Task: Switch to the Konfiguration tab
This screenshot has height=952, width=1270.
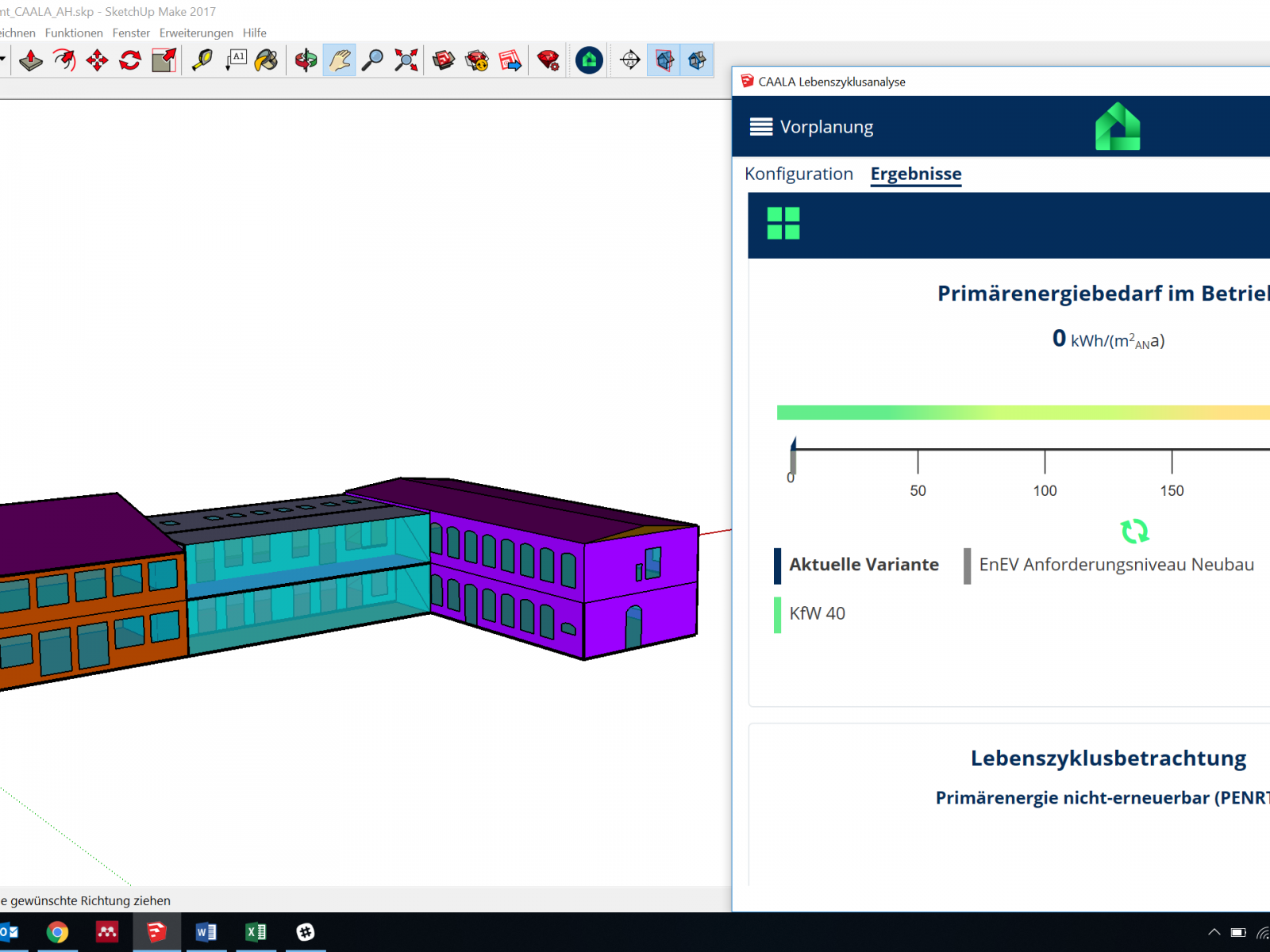Action: [x=799, y=174]
